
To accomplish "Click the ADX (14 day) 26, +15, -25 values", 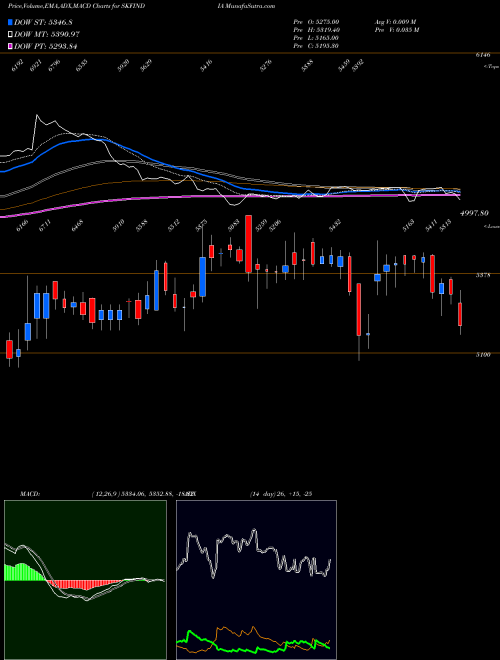I will 280,493.
